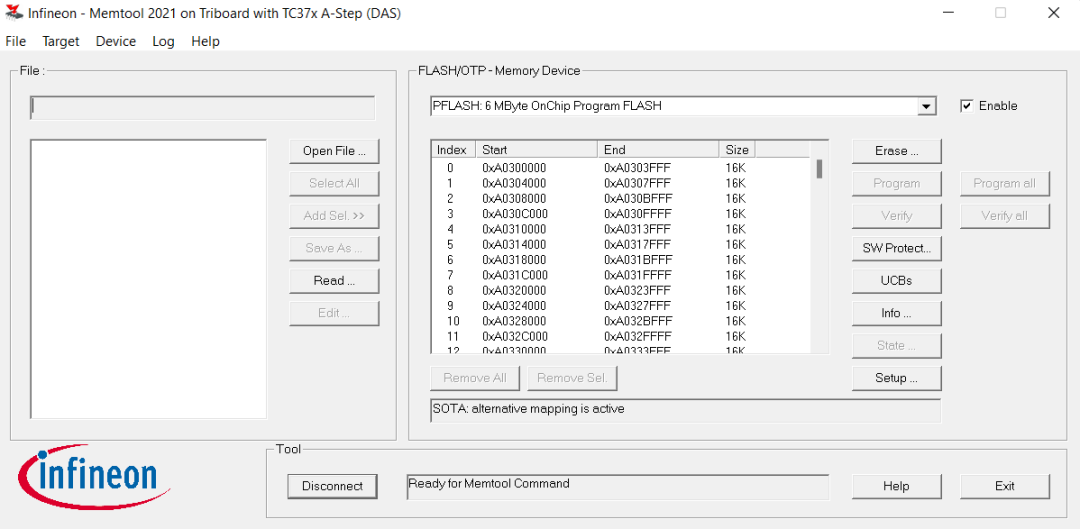Click the end address 0xA0303FFF

click(637, 167)
